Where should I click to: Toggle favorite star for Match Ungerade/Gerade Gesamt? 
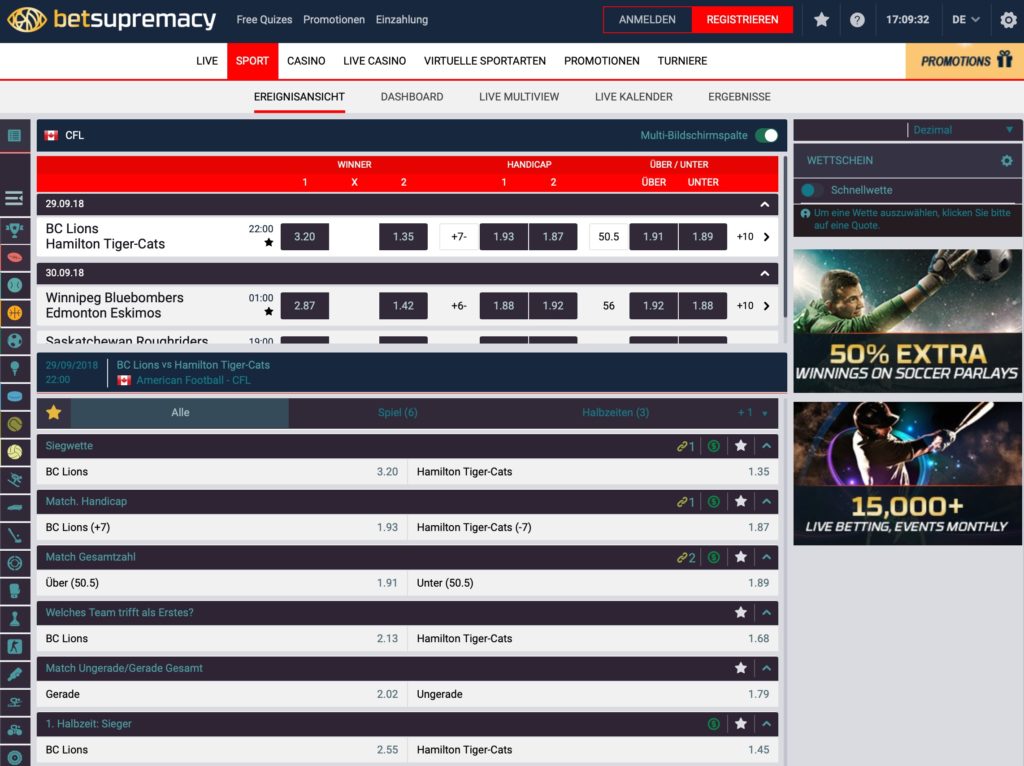click(741, 668)
